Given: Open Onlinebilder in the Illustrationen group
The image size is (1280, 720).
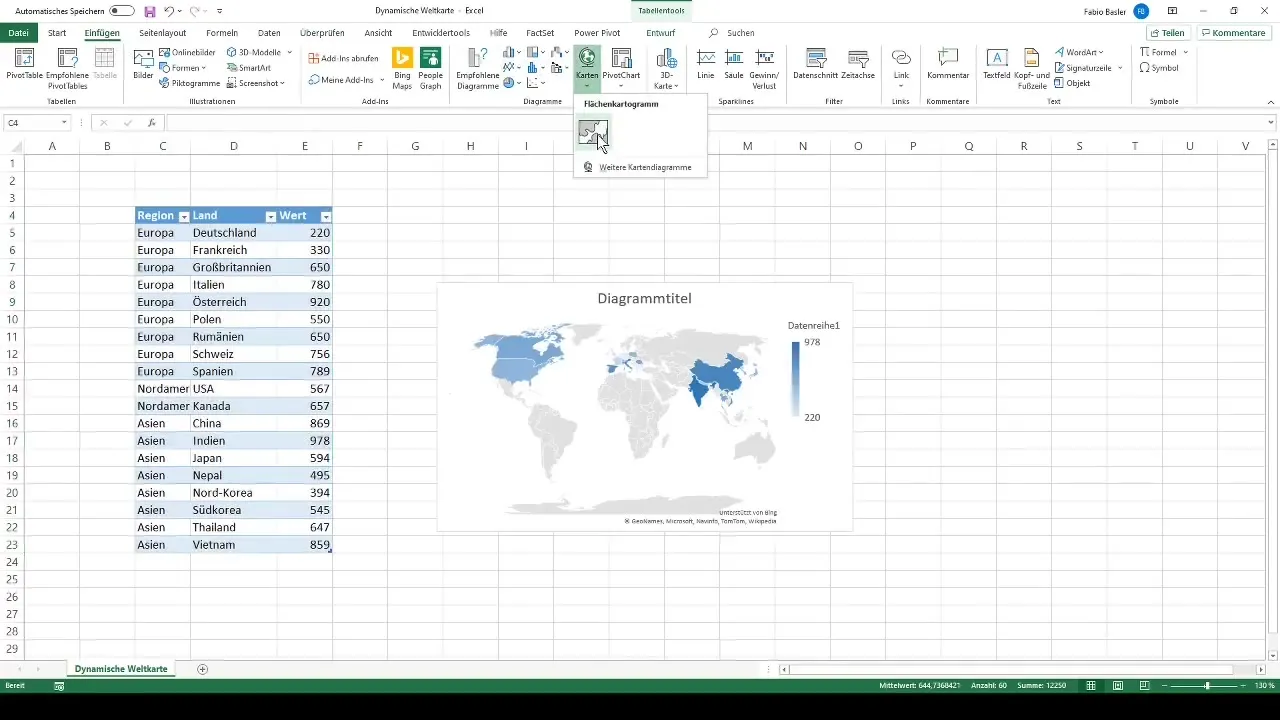Looking at the screenshot, I should (186, 52).
